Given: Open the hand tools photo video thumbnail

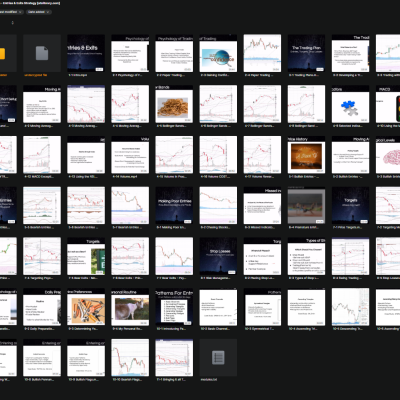Looking at the screenshot, I should click(x=86, y=307).
